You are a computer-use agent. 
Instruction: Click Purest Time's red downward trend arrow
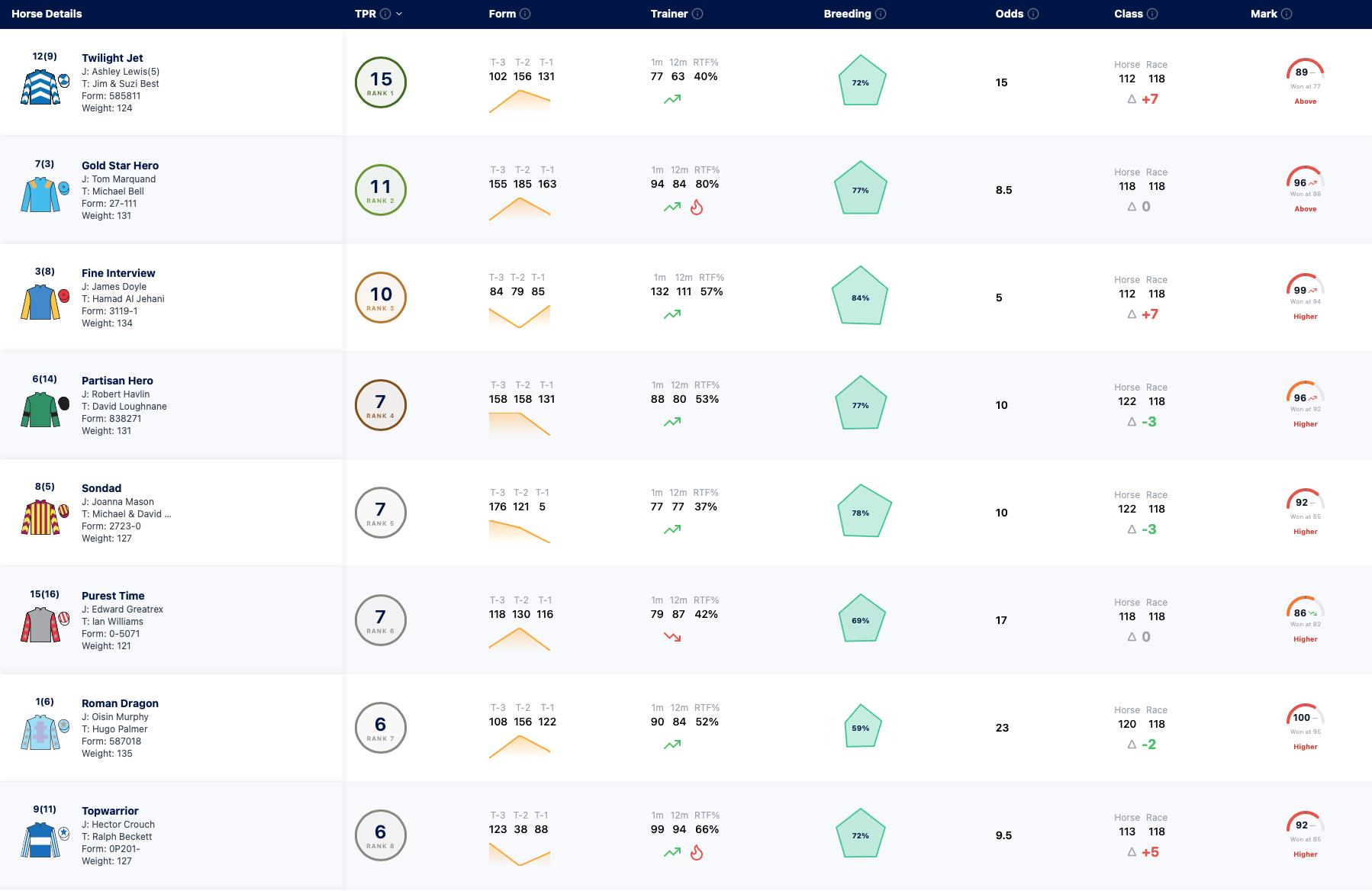click(672, 637)
